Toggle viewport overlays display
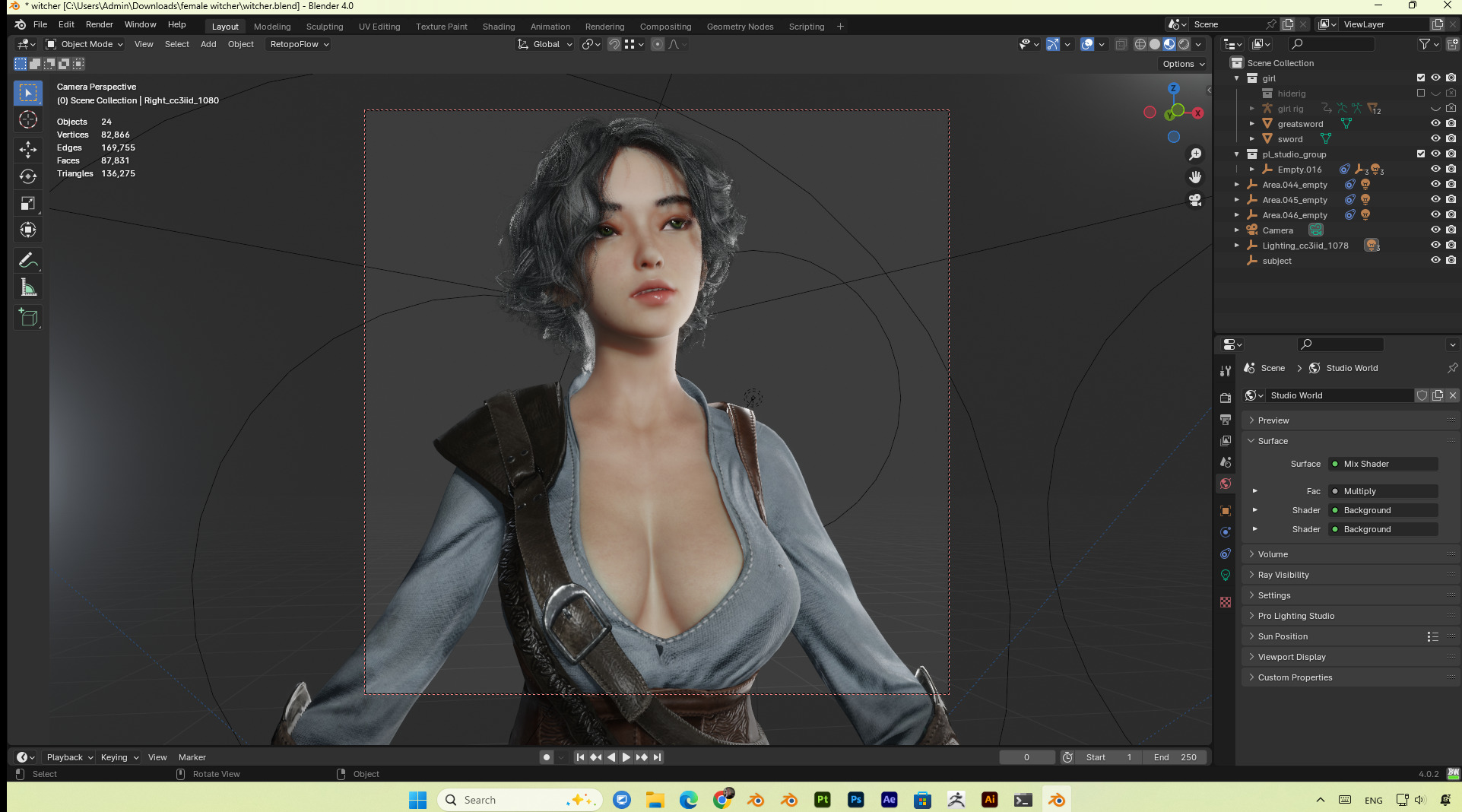The width and height of the screenshot is (1462, 812). coord(1087,44)
